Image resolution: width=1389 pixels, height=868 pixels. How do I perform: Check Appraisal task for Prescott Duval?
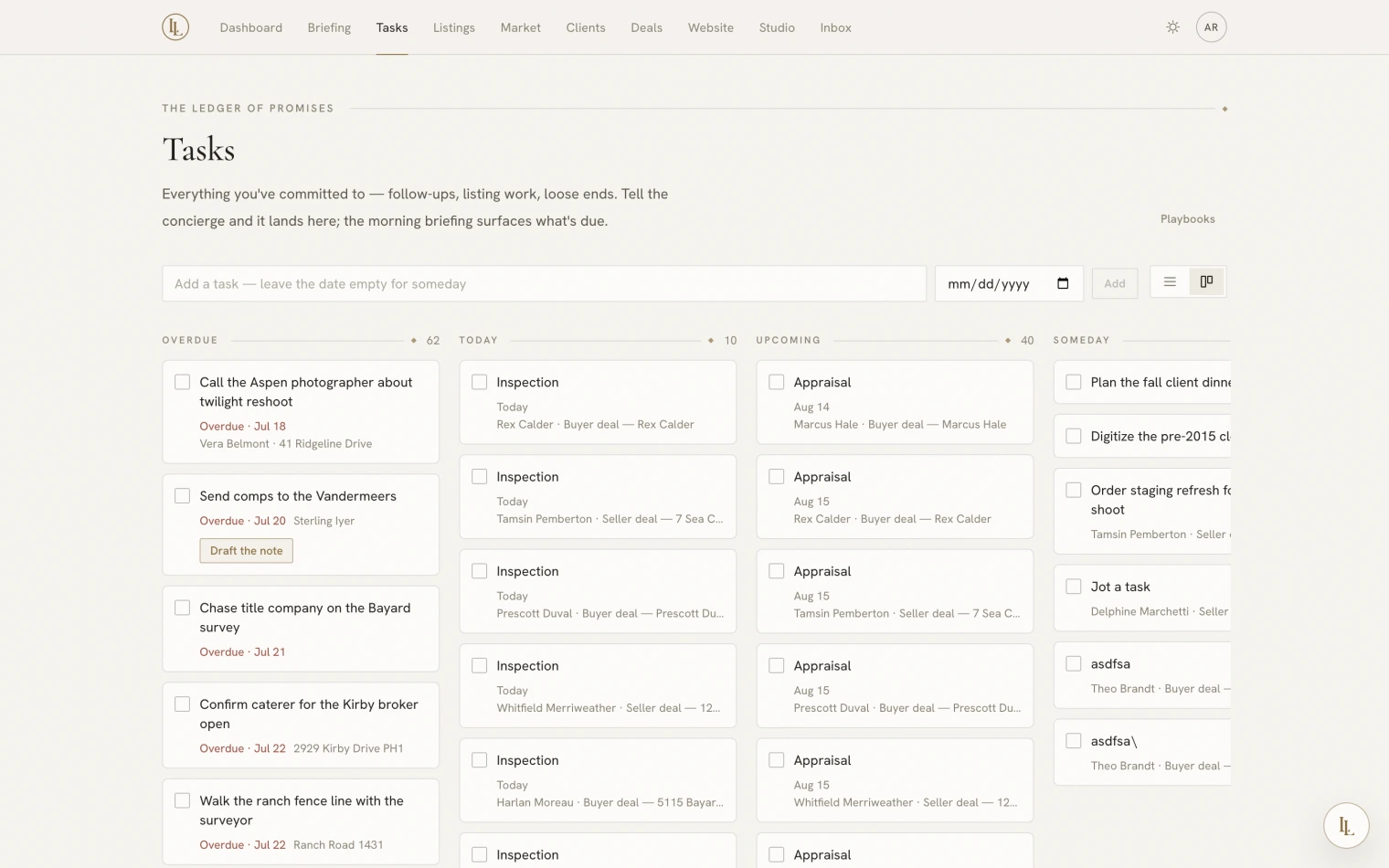point(776,665)
